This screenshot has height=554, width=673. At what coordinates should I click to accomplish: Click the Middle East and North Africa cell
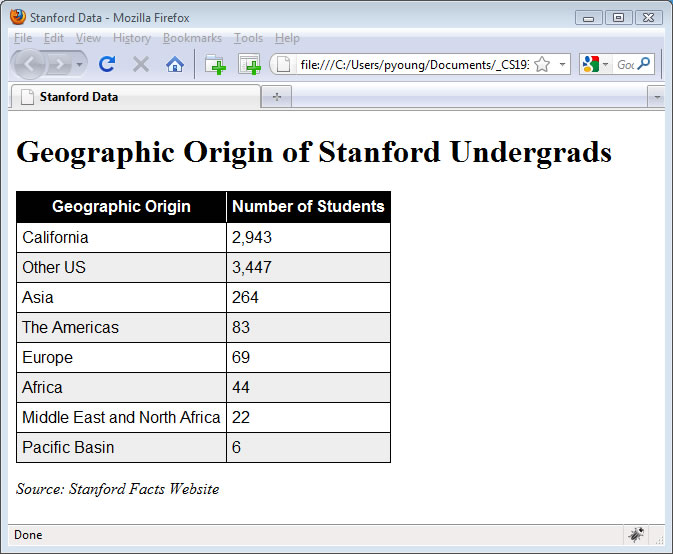point(121,418)
